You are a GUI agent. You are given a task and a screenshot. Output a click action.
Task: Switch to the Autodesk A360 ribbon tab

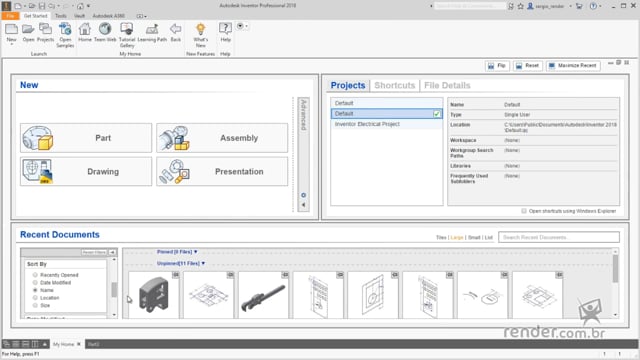click(x=109, y=16)
